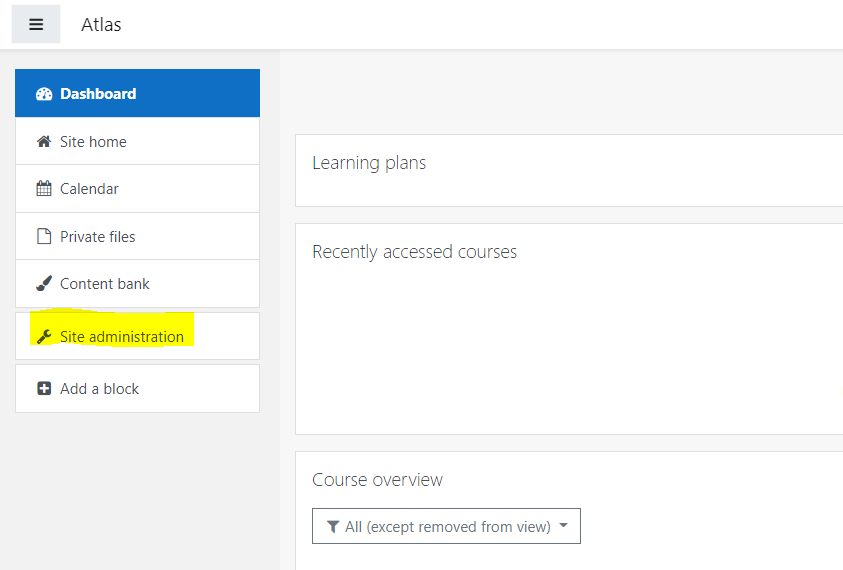
Task: Click the filter funnel icon in Course overview
Action: (333, 527)
